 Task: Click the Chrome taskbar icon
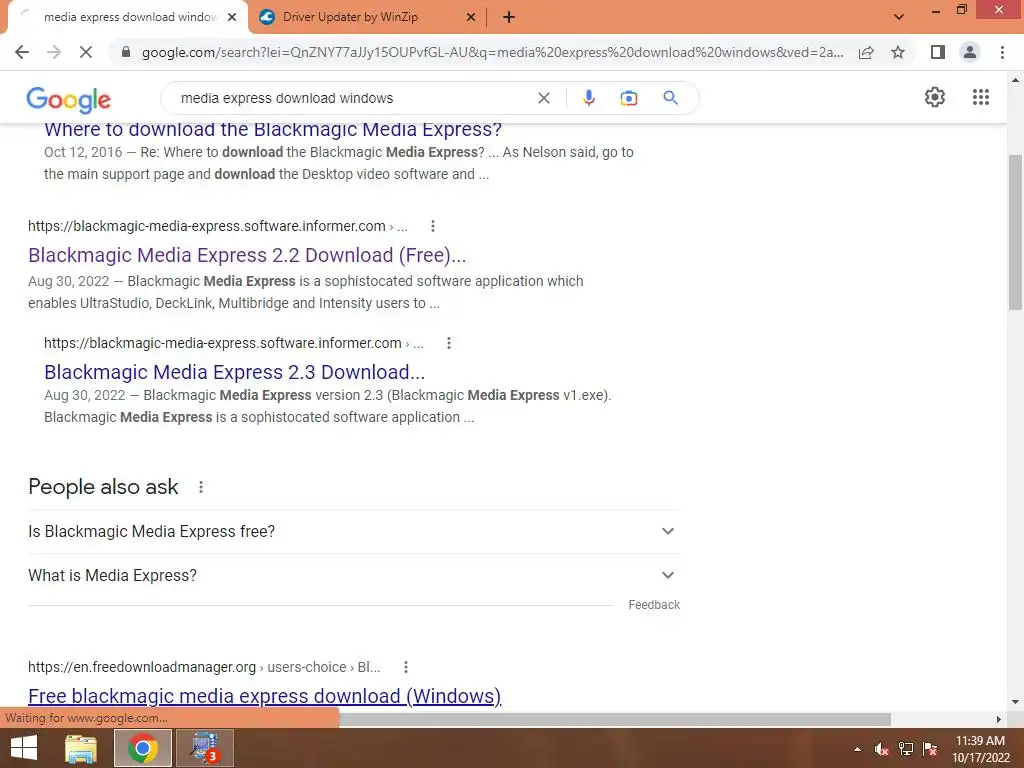click(x=142, y=748)
